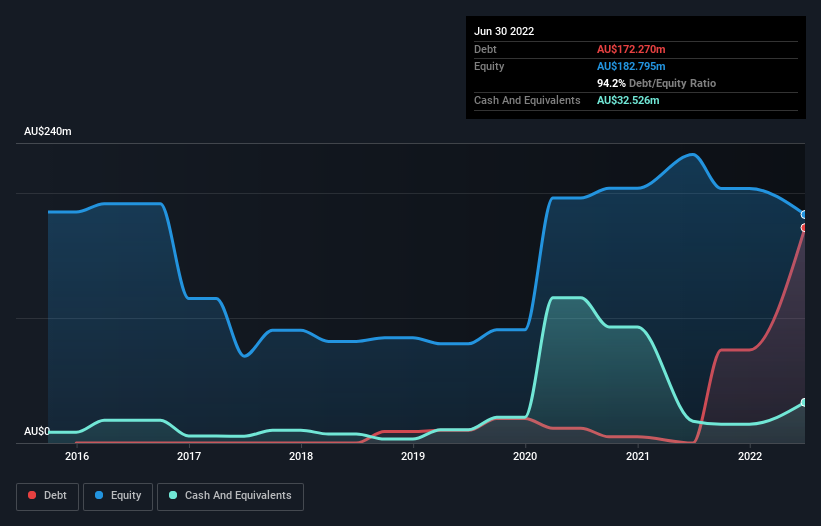Toggle the Debt legend button
The height and width of the screenshot is (526, 821).
(x=47, y=496)
